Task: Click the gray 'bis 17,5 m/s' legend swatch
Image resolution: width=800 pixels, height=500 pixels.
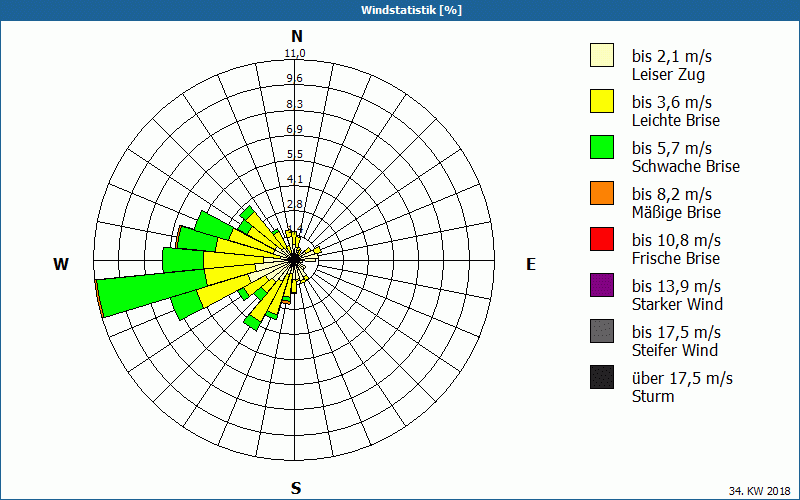Action: [x=602, y=331]
